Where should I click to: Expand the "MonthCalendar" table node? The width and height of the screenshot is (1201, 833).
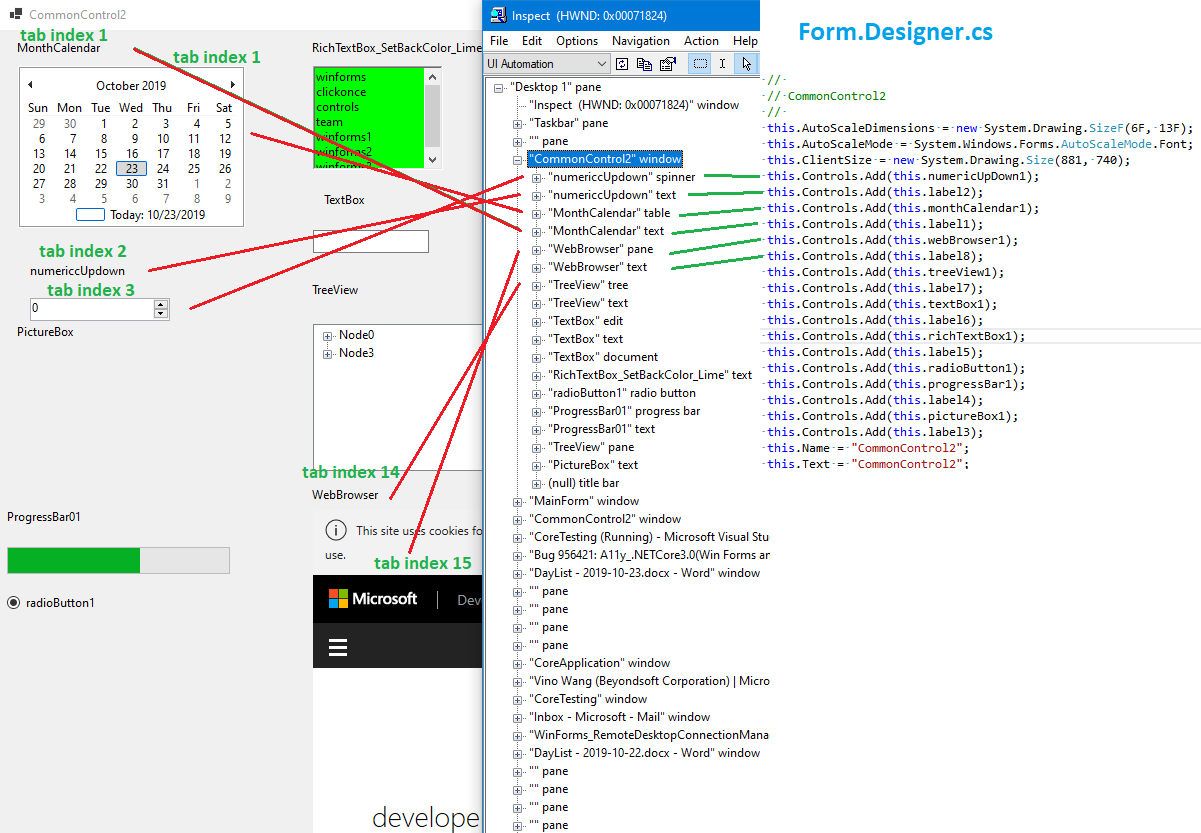click(537, 213)
